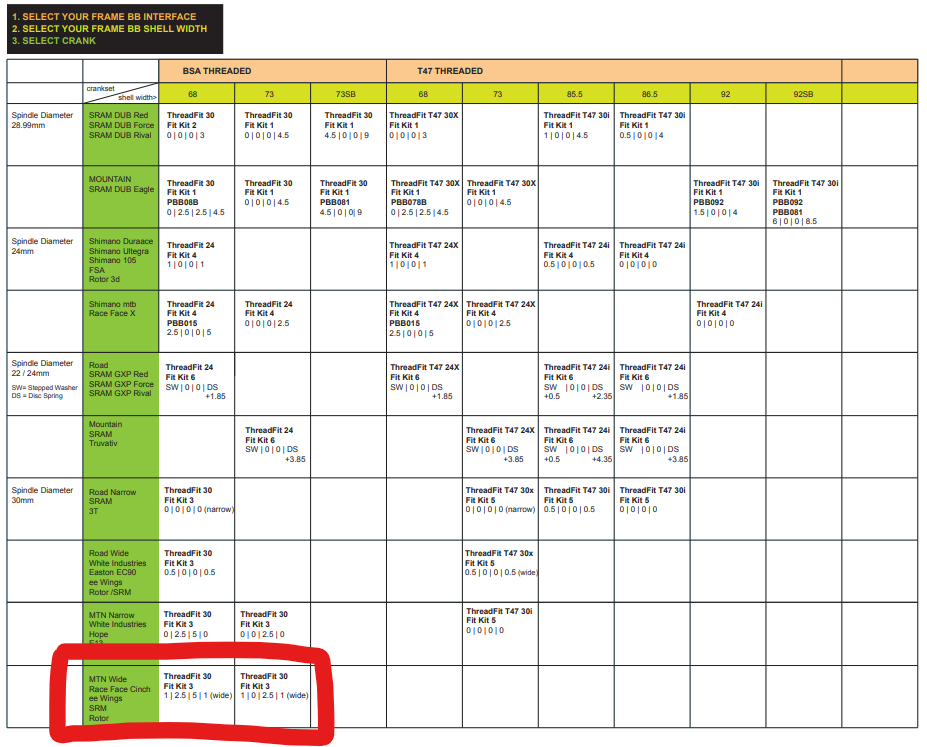The image size is (927, 747).
Task: Click the 86.5 shell width header
Action: point(652,94)
